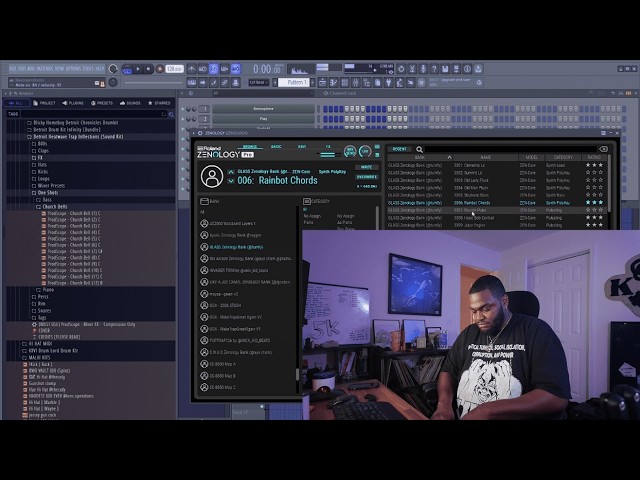Select the PRESETS browser tab
The height and width of the screenshot is (480, 640).
[102, 103]
